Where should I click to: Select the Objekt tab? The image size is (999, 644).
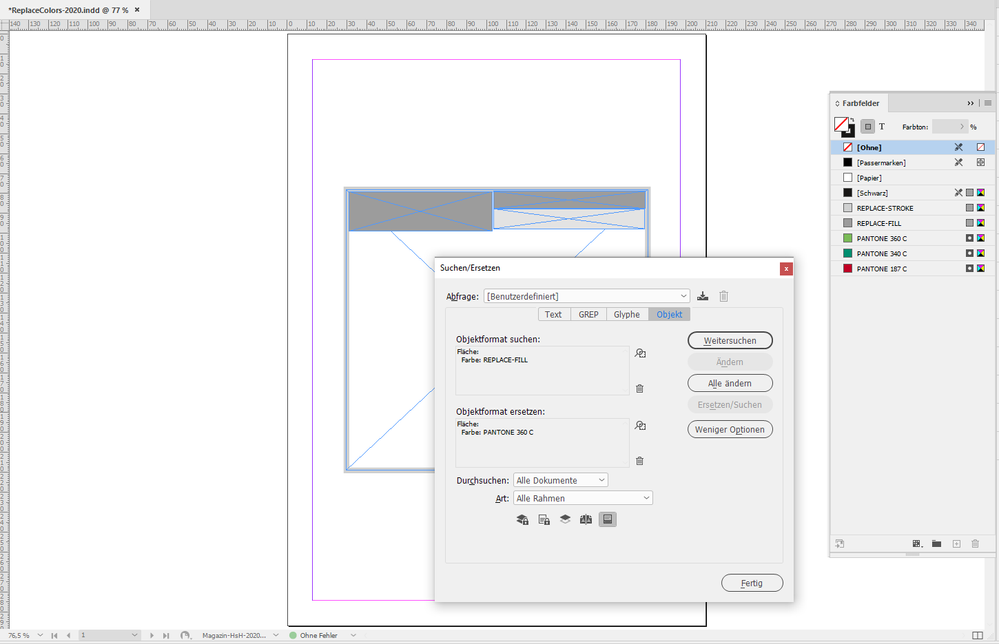[669, 315]
